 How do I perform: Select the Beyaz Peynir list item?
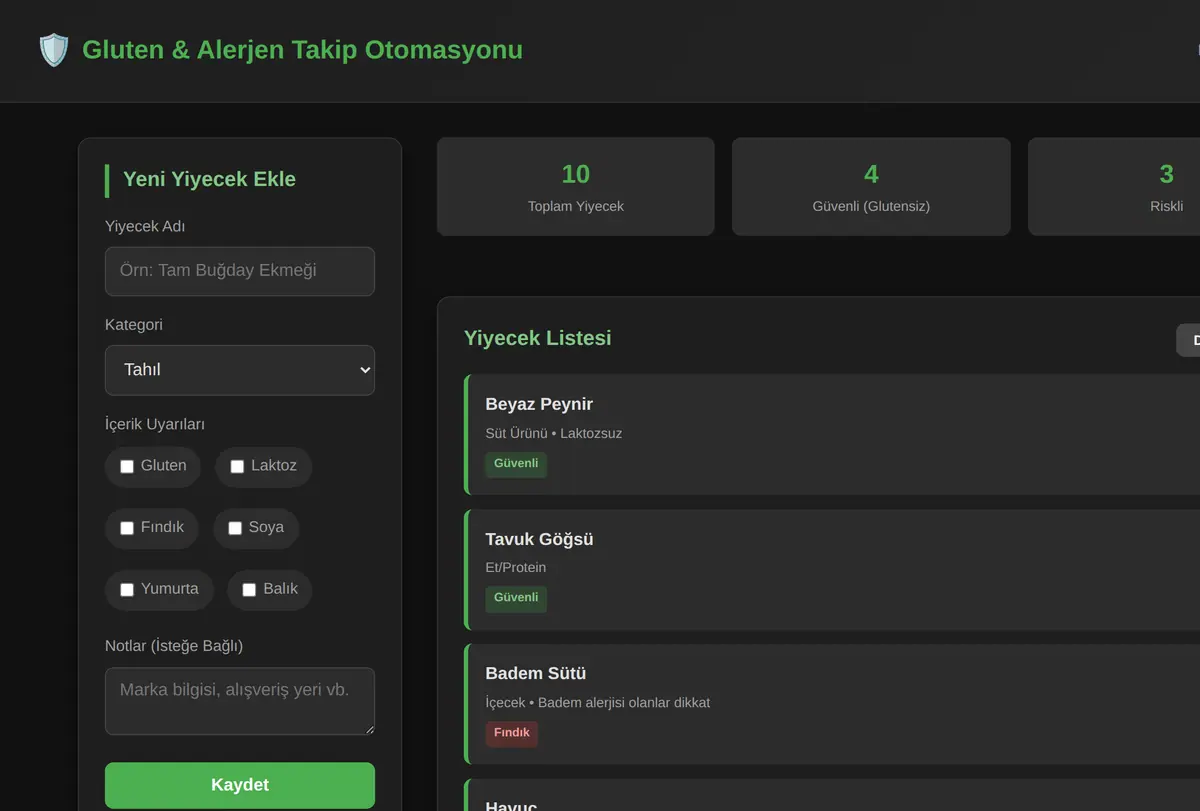click(x=832, y=435)
